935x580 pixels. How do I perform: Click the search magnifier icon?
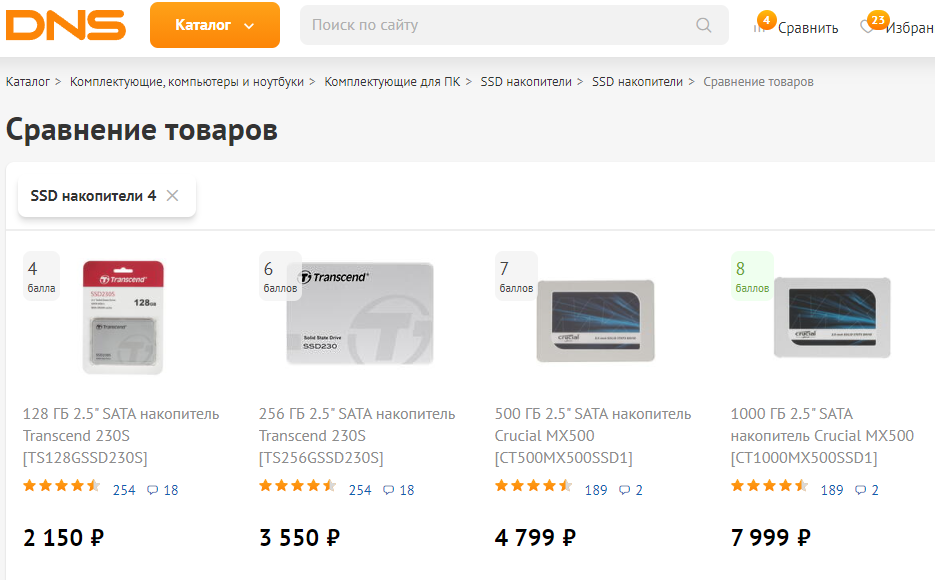point(704,25)
